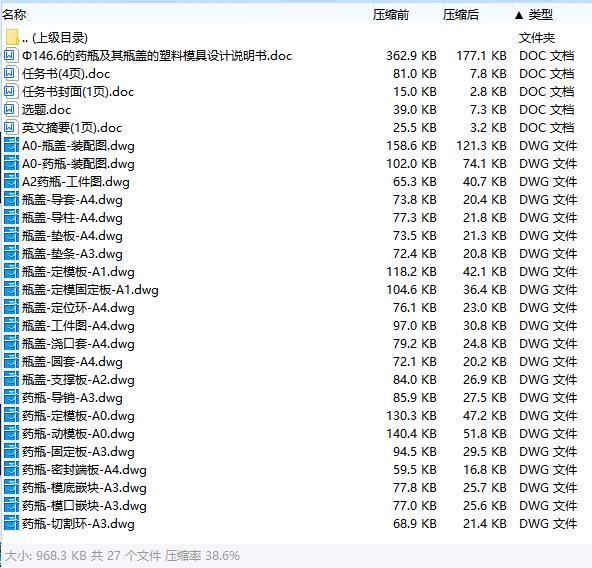Toggle sort arrow beside 类型 header
This screenshot has width=592, height=568.
pos(519,15)
